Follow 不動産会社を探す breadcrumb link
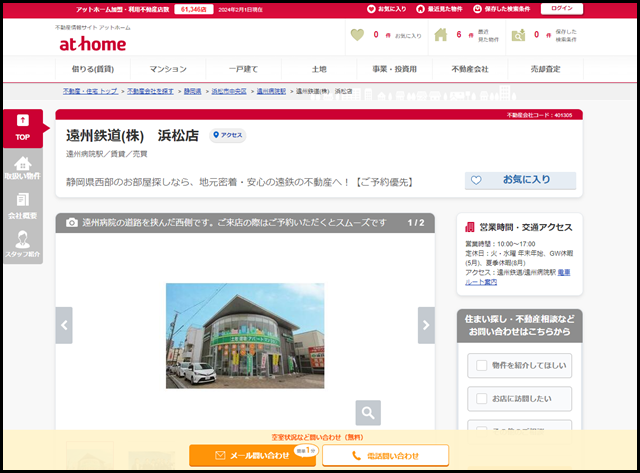The height and width of the screenshot is (473, 640). 150,91
